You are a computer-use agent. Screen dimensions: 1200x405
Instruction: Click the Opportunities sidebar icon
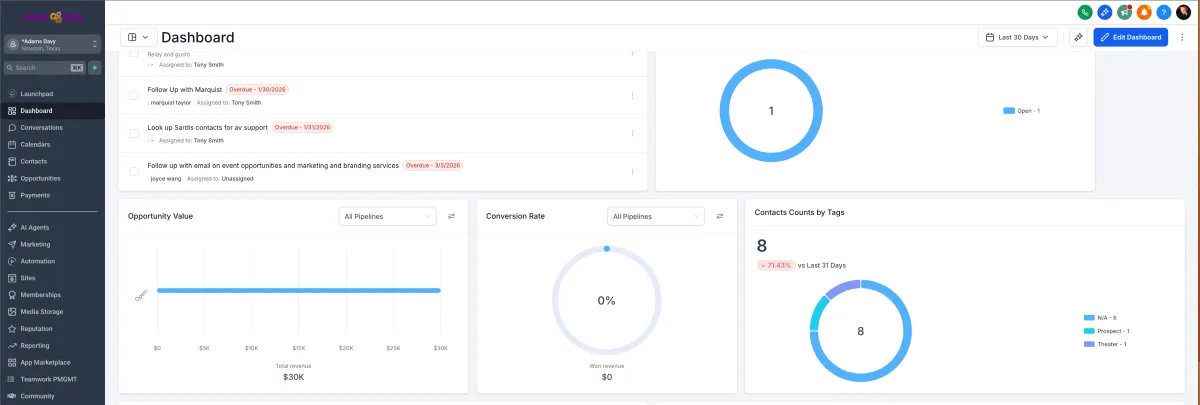click(12, 178)
